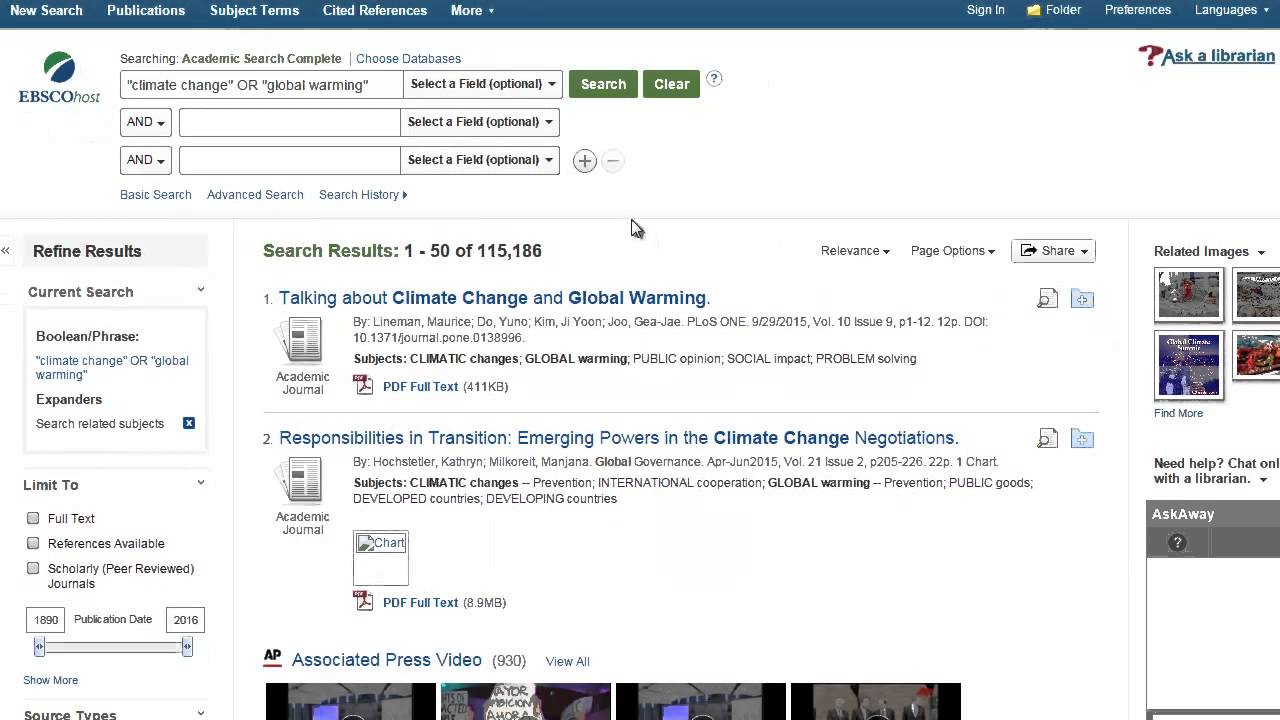
Task: Click the AskAway help question mark icon
Action: point(1177,543)
